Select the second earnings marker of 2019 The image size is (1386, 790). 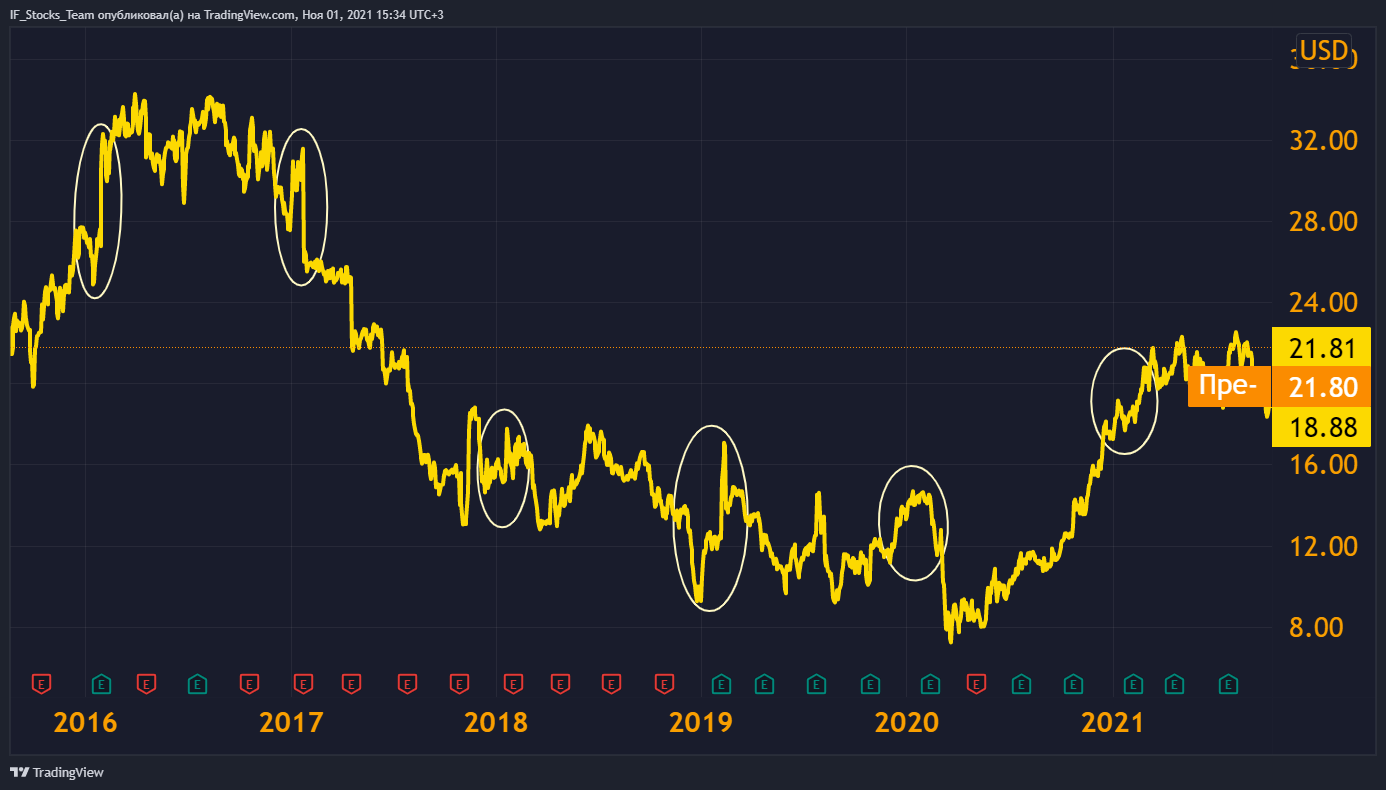click(x=764, y=684)
